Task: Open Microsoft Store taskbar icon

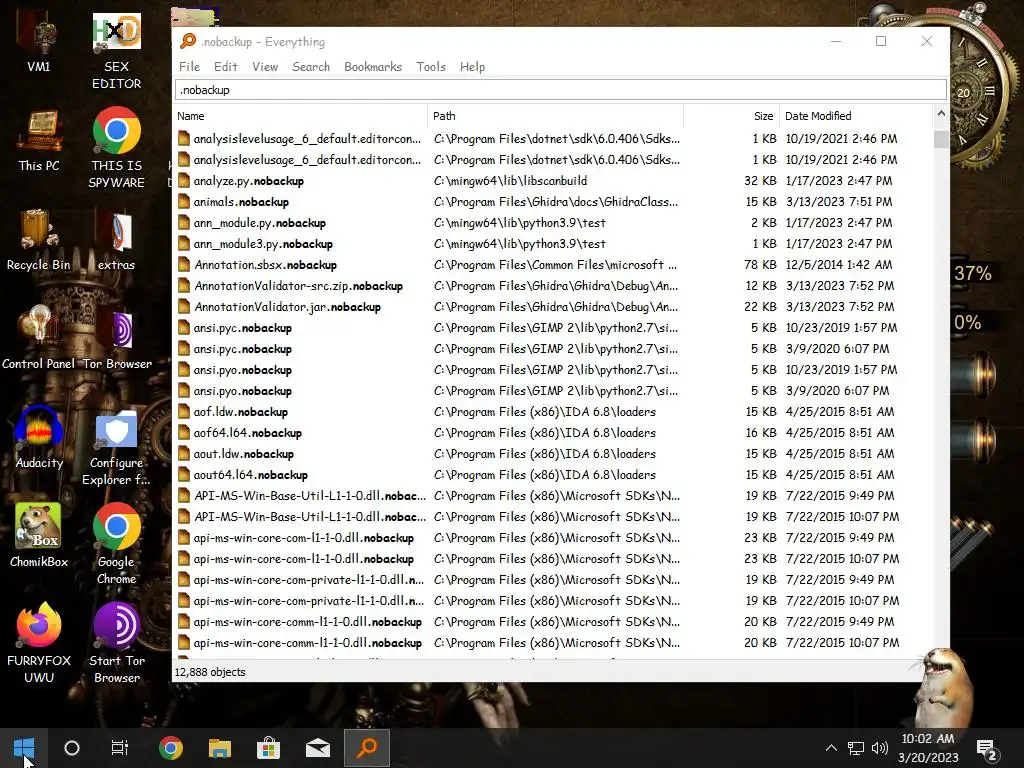Action: point(268,748)
